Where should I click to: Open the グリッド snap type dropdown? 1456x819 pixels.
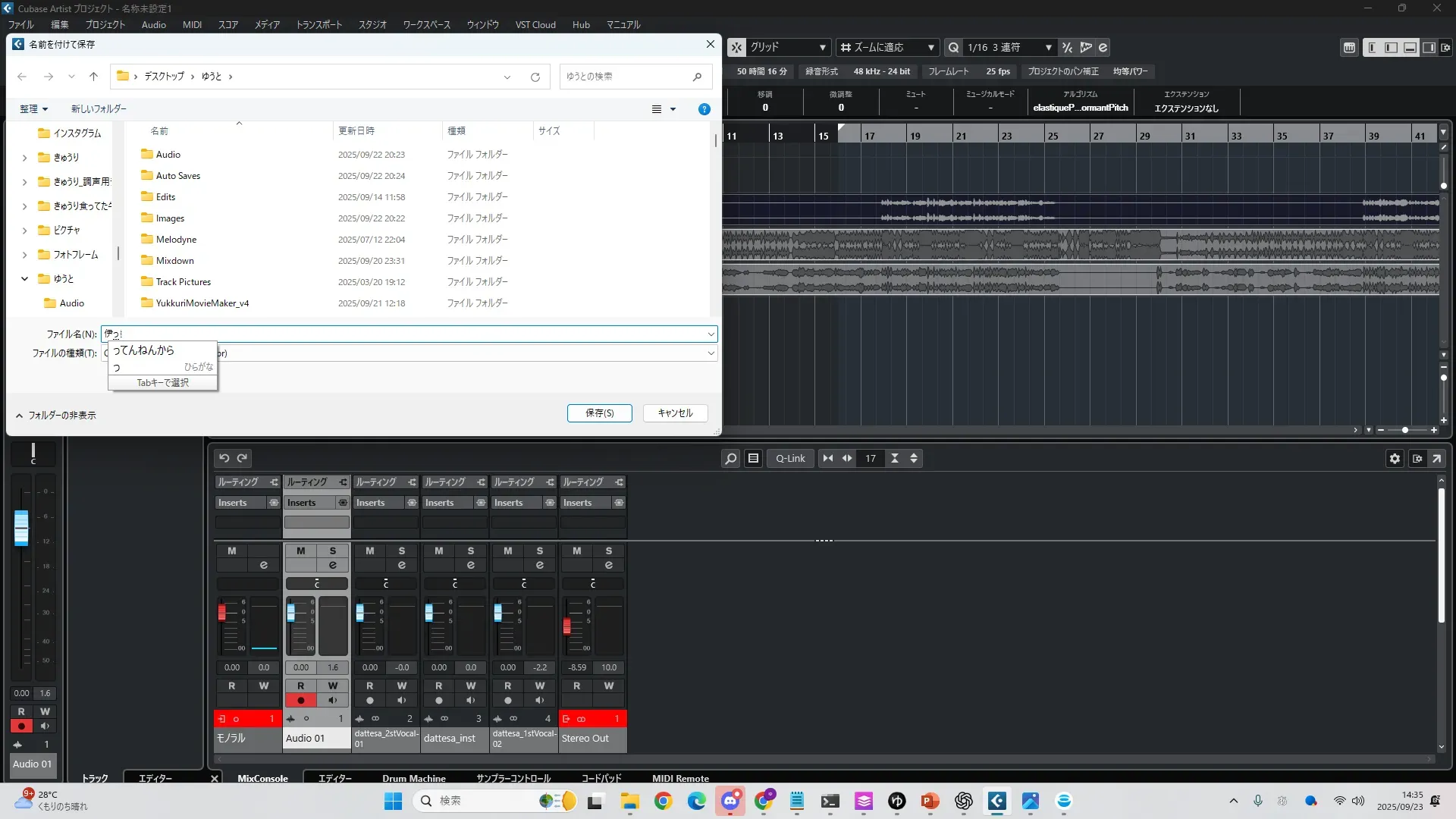pyautogui.click(x=787, y=47)
